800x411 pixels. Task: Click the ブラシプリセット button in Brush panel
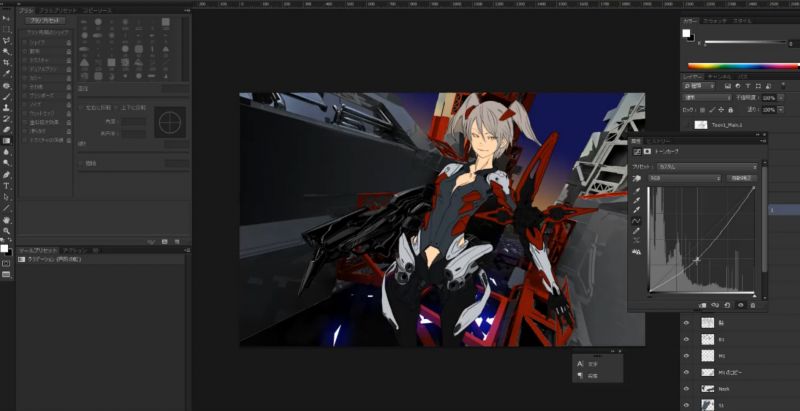click(45, 21)
